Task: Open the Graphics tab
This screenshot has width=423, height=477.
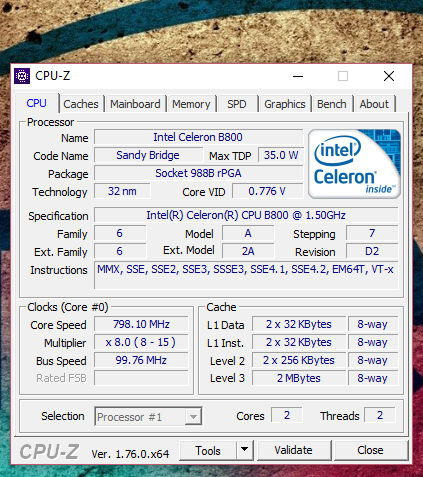Action: click(285, 104)
